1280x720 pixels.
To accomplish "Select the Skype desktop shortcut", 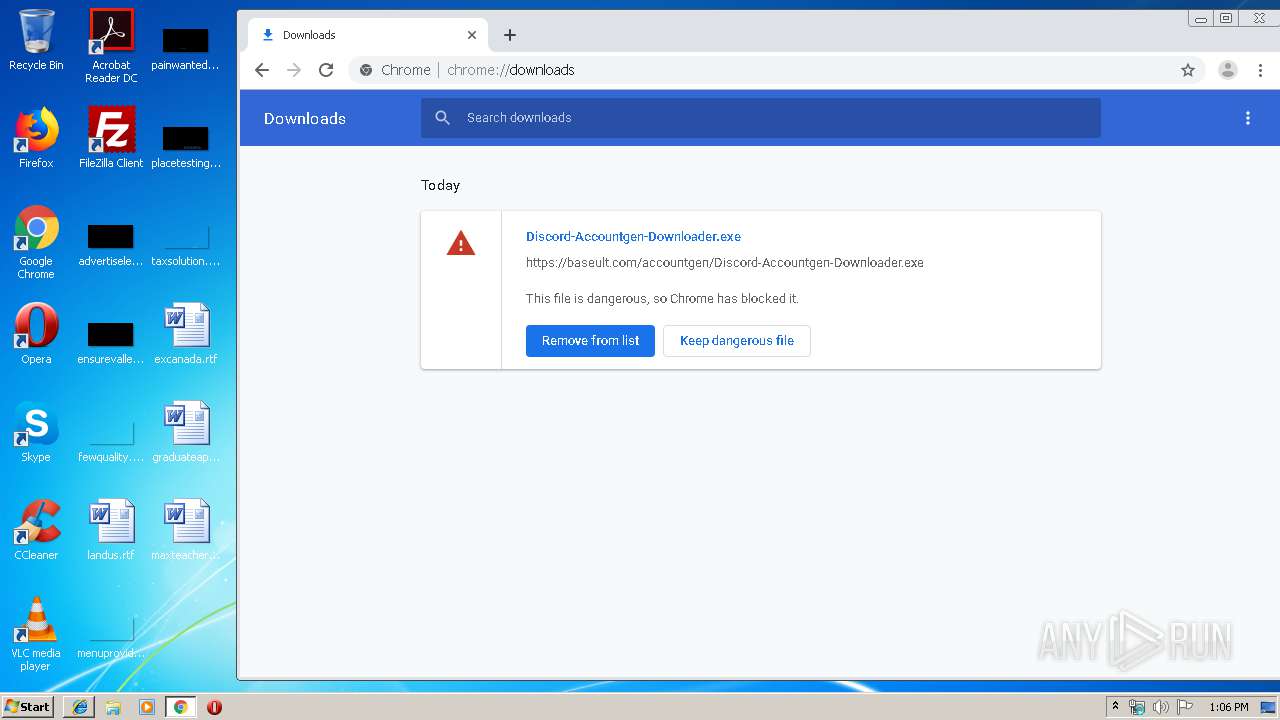I will point(36,432).
